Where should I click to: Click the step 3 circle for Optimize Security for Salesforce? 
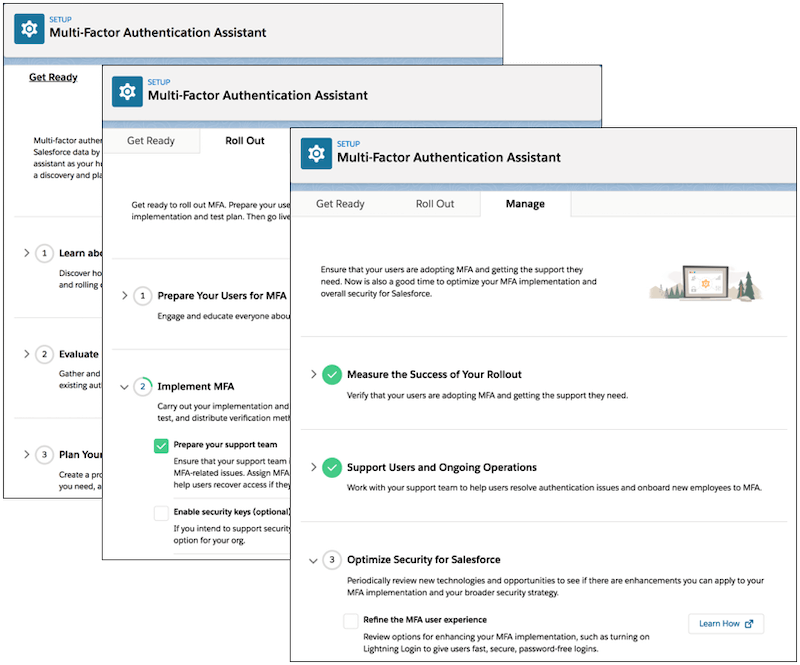point(332,560)
